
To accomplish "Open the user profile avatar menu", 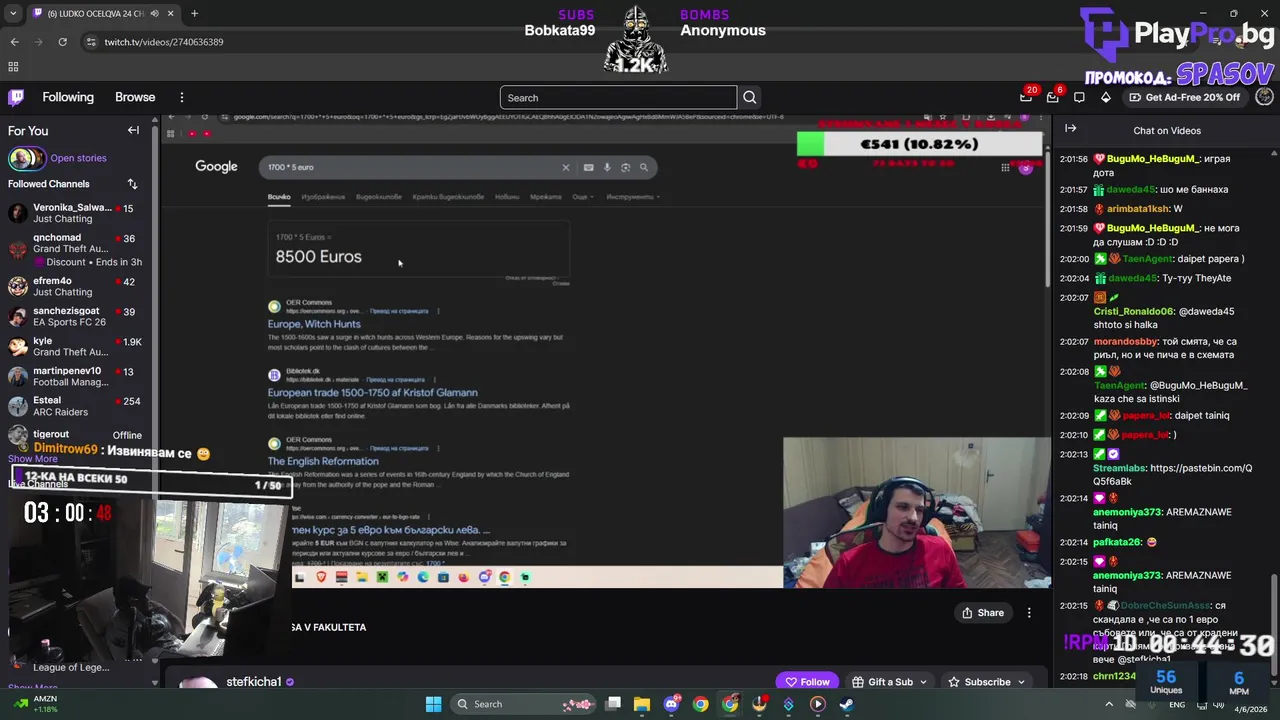I will point(1264,97).
